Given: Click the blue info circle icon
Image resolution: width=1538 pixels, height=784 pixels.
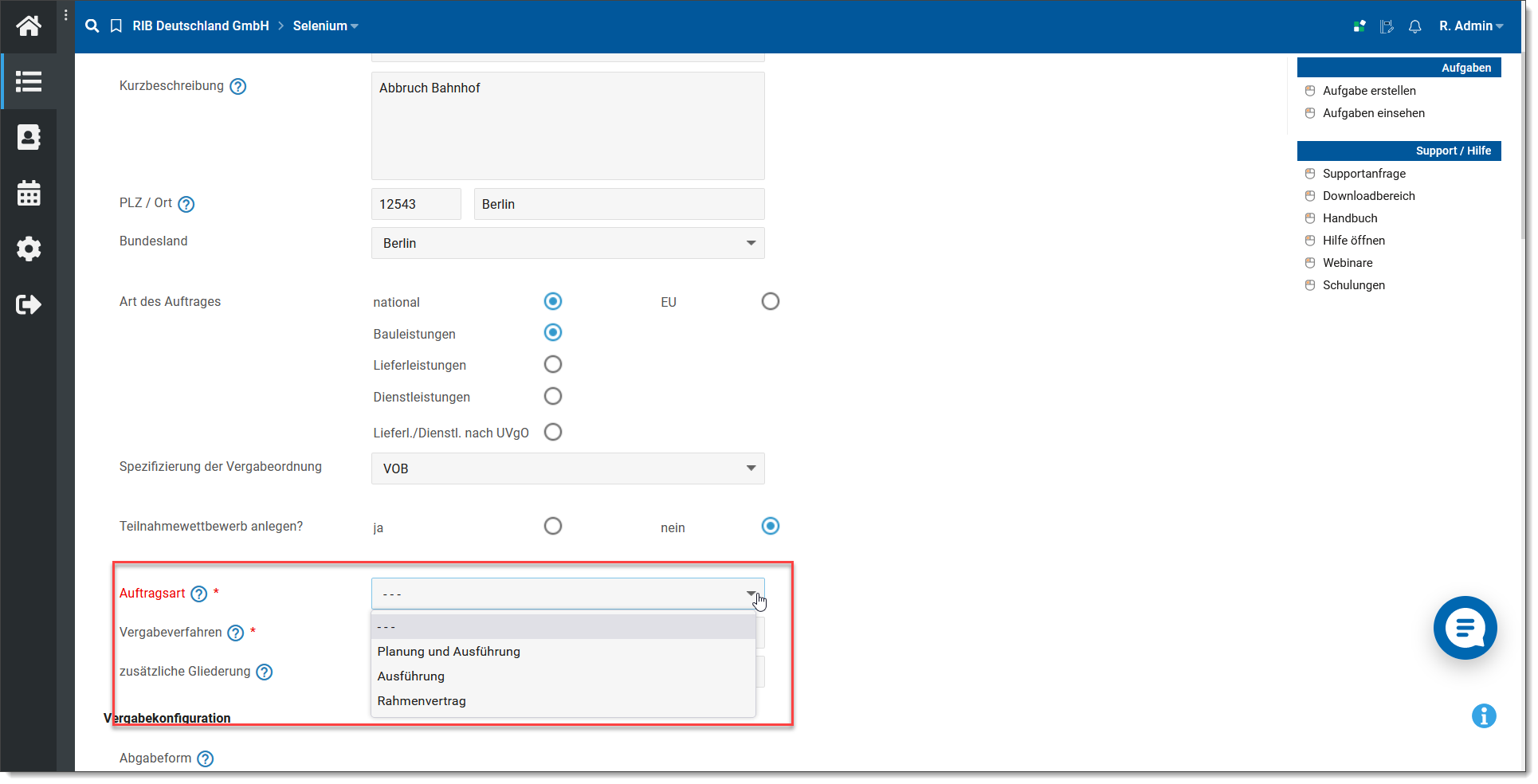Looking at the screenshot, I should pos(1484,715).
